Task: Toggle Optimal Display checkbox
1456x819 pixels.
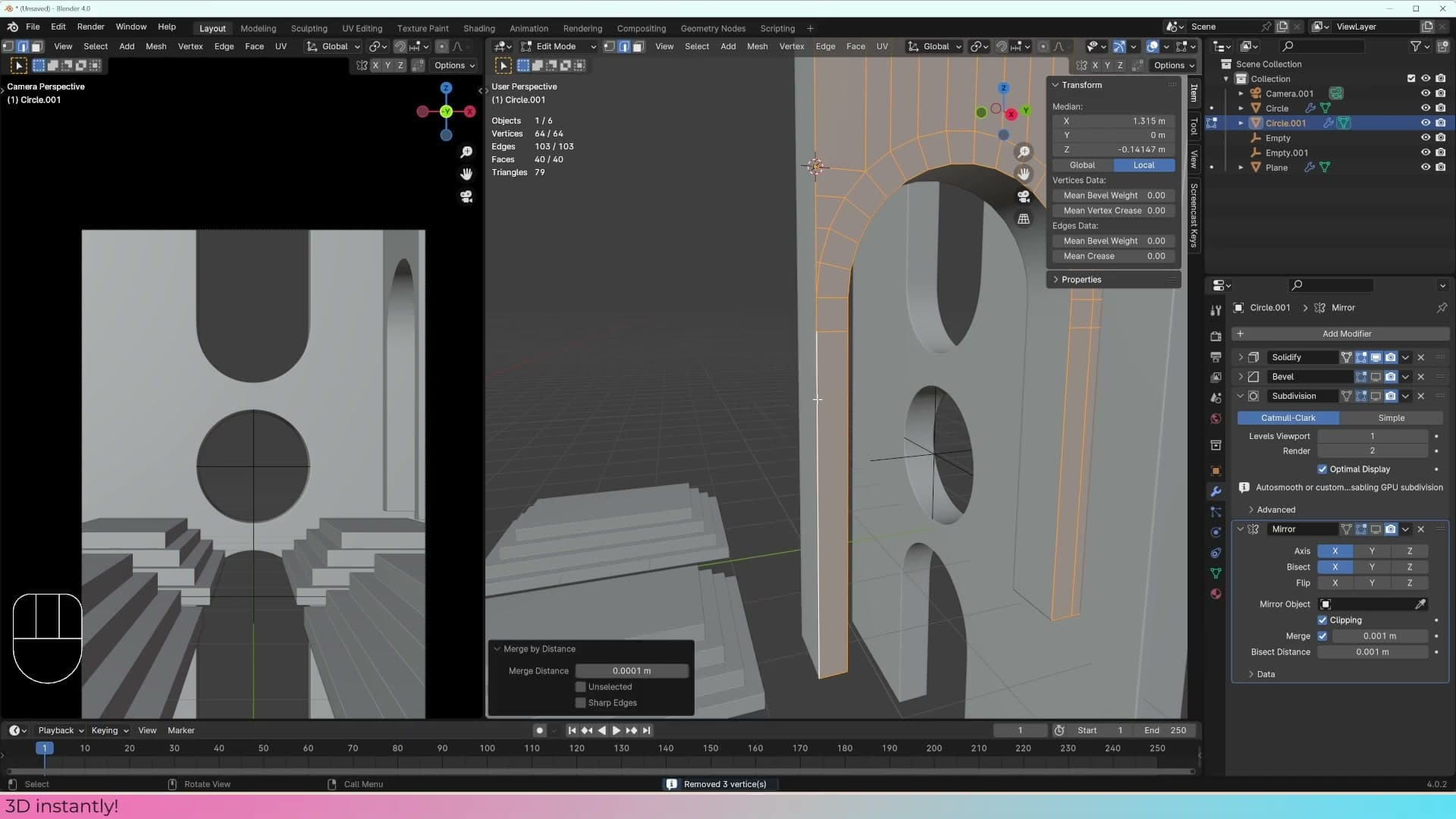Action: [1323, 469]
